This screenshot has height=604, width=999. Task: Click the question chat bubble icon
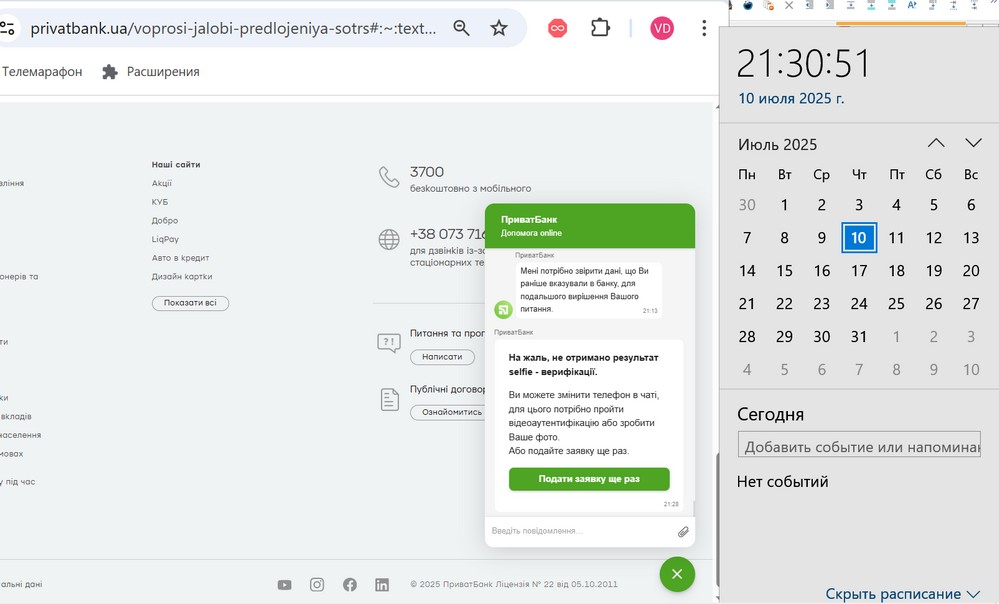pos(389,343)
